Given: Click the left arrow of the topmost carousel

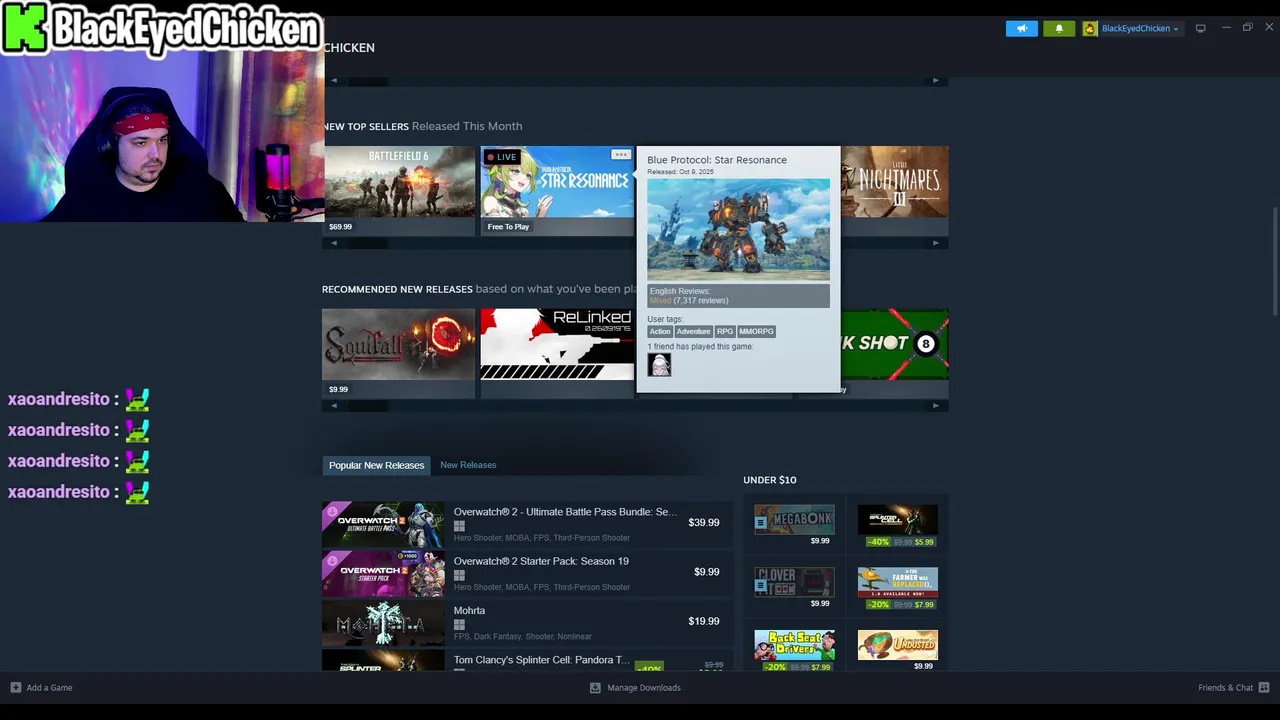Looking at the screenshot, I should pyautogui.click(x=334, y=80).
